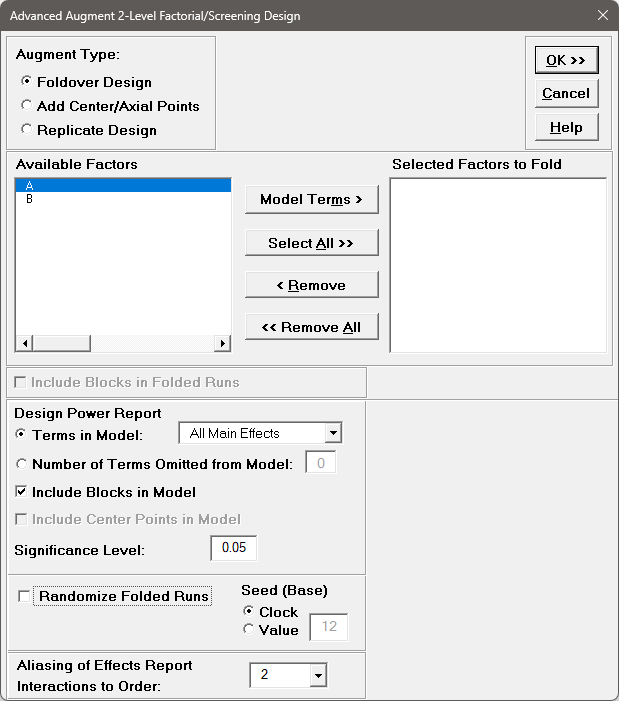Choose Add Center/Axial Points augment type
Image resolution: width=619 pixels, height=701 pixels.
pos(27,106)
